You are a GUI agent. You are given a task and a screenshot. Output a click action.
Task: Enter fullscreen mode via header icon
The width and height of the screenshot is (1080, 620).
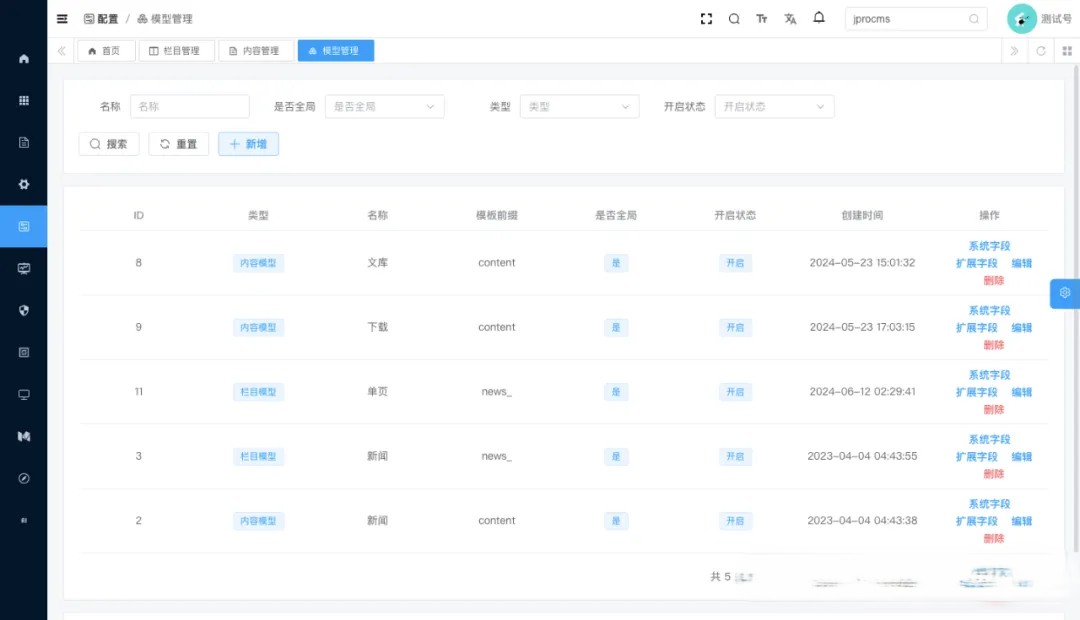[x=706, y=19]
